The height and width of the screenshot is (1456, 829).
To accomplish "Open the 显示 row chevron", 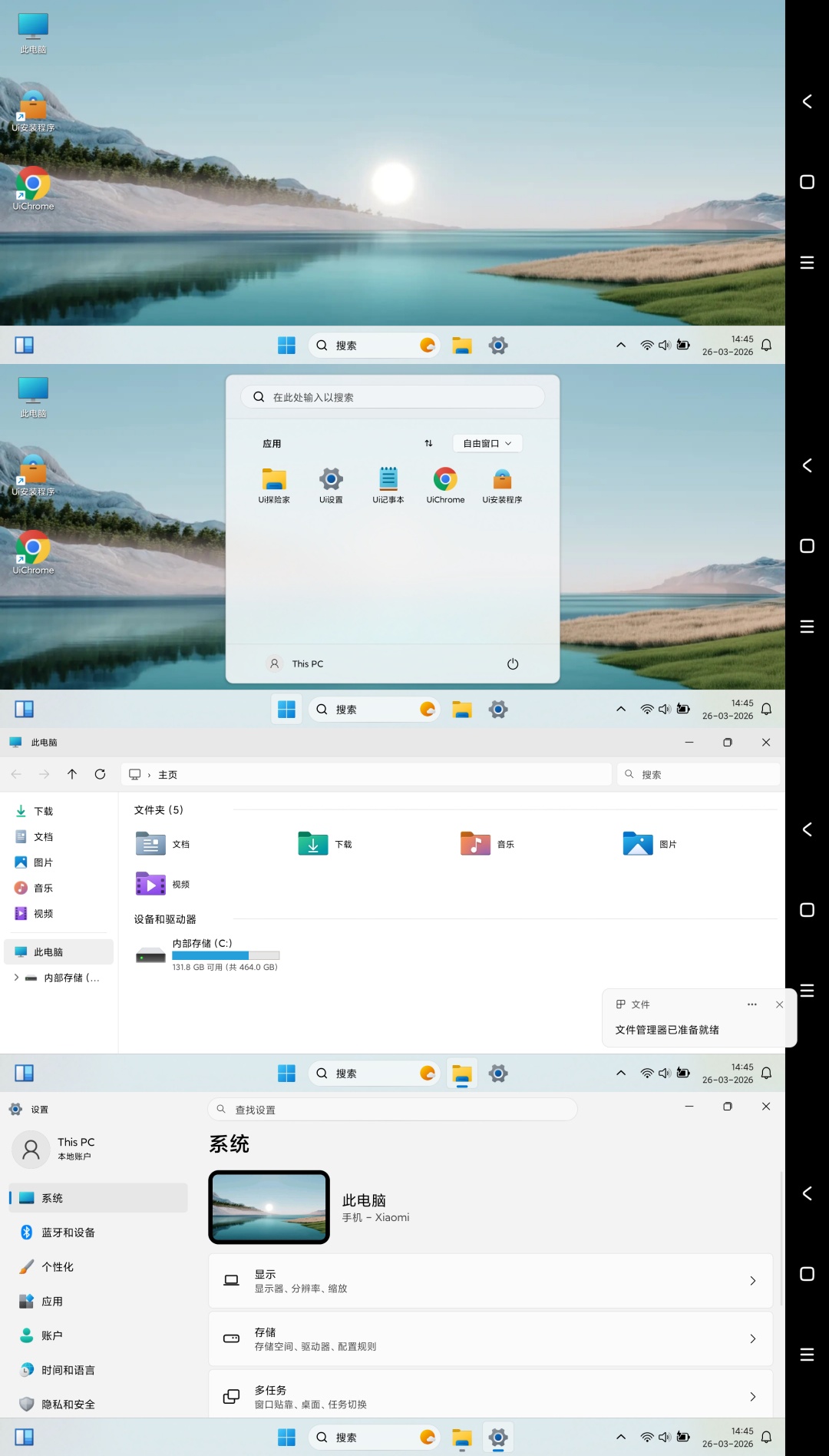I will coord(752,1281).
